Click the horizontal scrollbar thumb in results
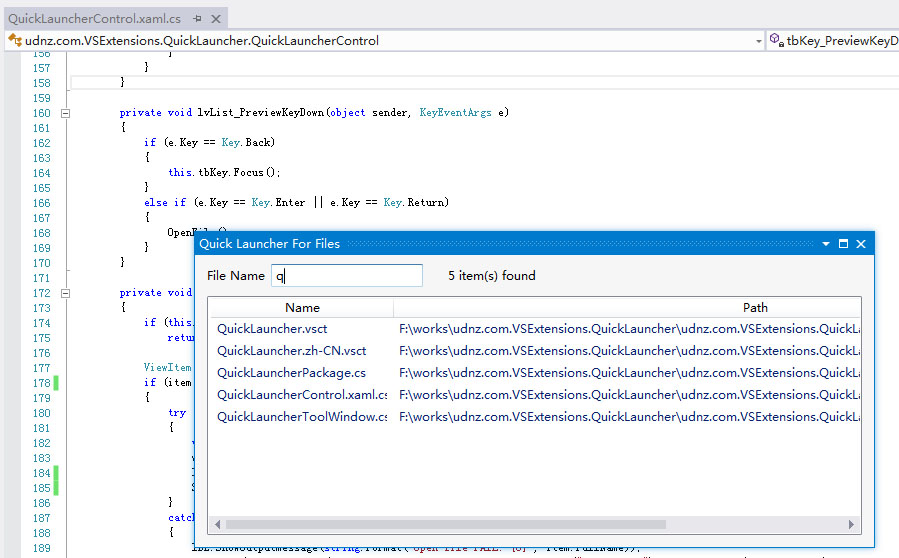 [x=445, y=524]
